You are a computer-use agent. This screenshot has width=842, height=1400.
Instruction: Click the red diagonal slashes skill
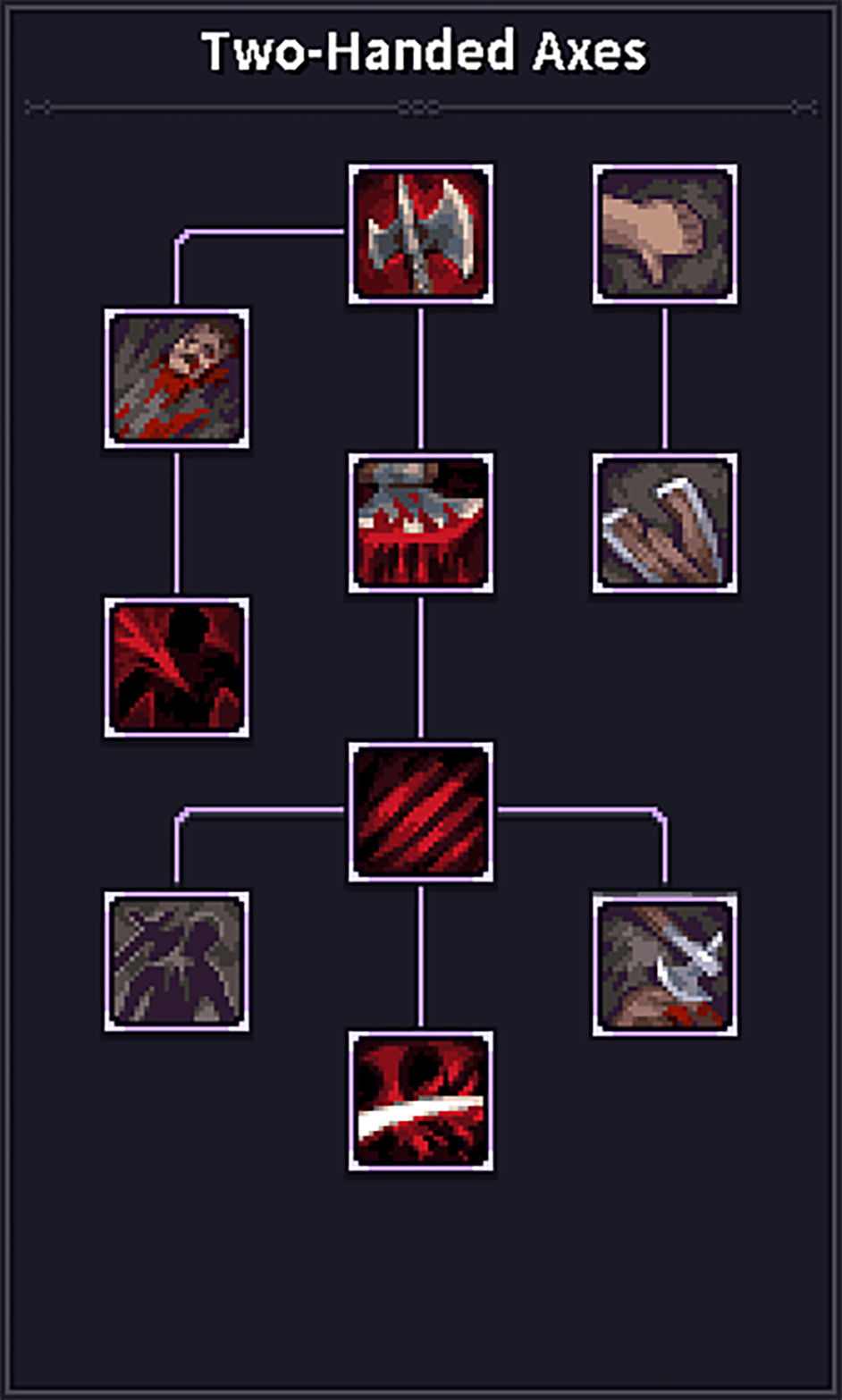tap(420, 812)
